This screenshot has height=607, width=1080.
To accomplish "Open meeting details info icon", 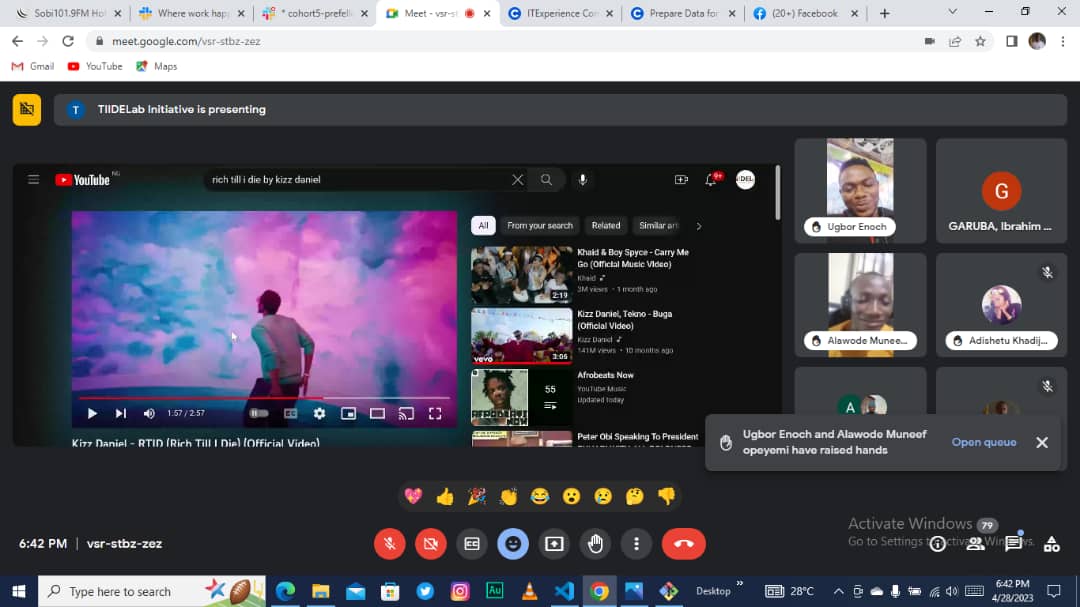I will coord(937,544).
